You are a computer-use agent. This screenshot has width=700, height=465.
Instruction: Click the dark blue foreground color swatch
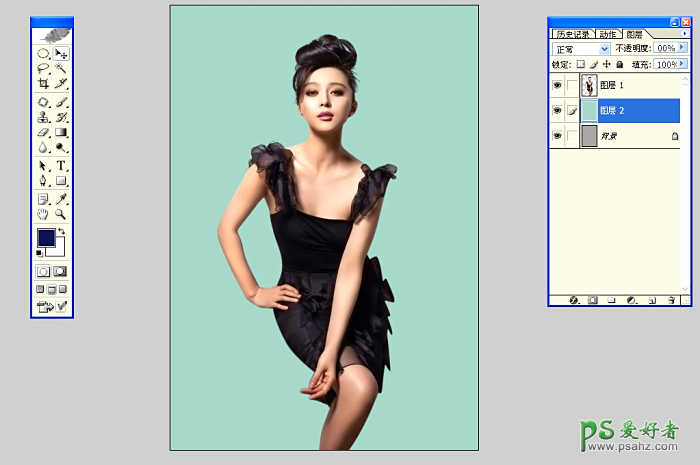point(46,238)
